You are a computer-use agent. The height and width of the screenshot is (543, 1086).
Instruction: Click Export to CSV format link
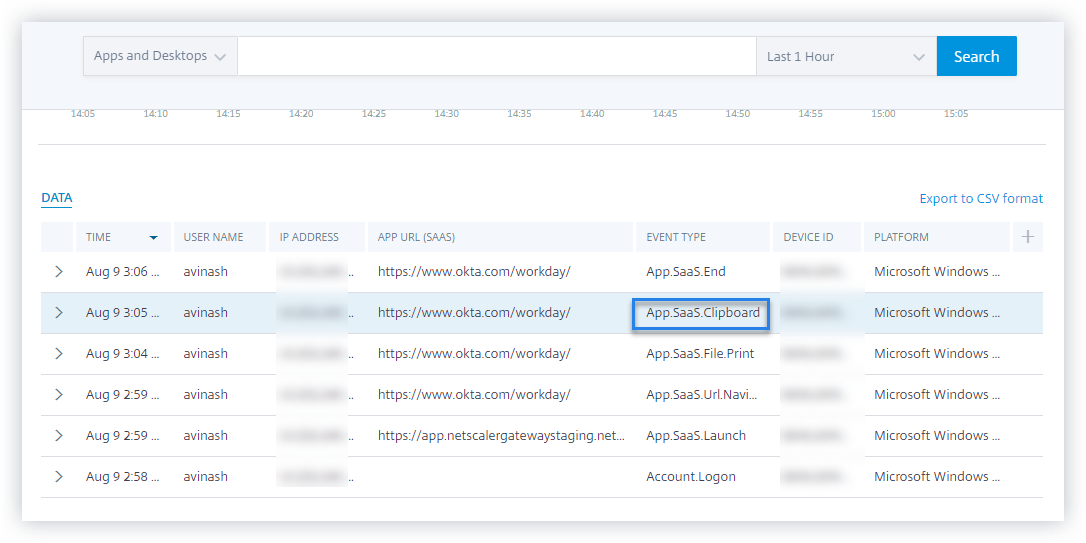pos(981,199)
